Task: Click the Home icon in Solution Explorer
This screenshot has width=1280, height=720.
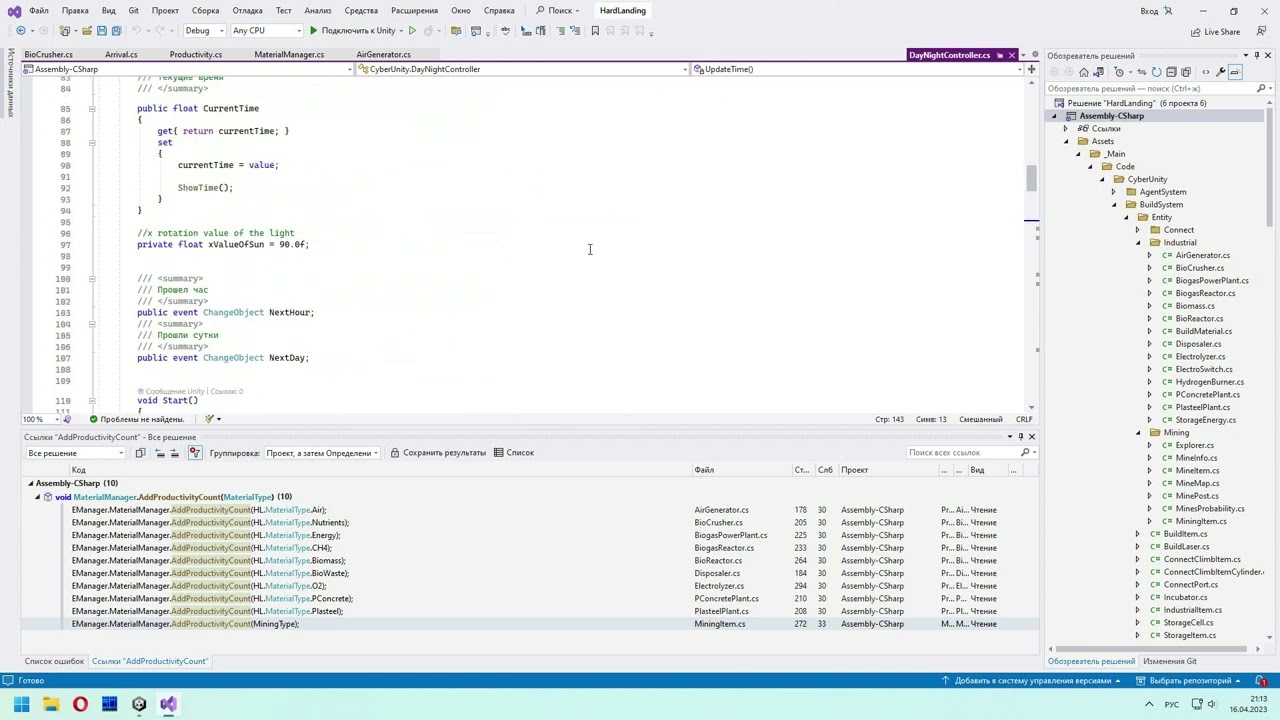Action: click(x=1084, y=72)
